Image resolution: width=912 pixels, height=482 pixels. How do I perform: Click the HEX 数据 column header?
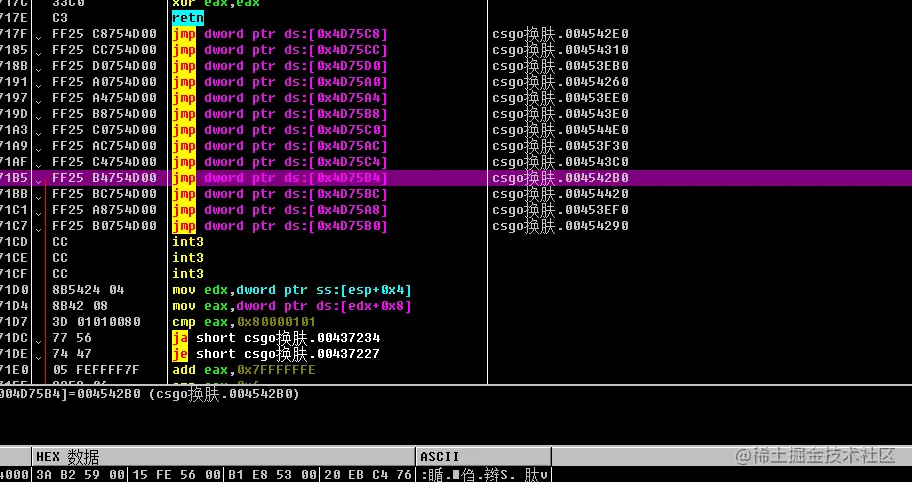click(x=224, y=456)
